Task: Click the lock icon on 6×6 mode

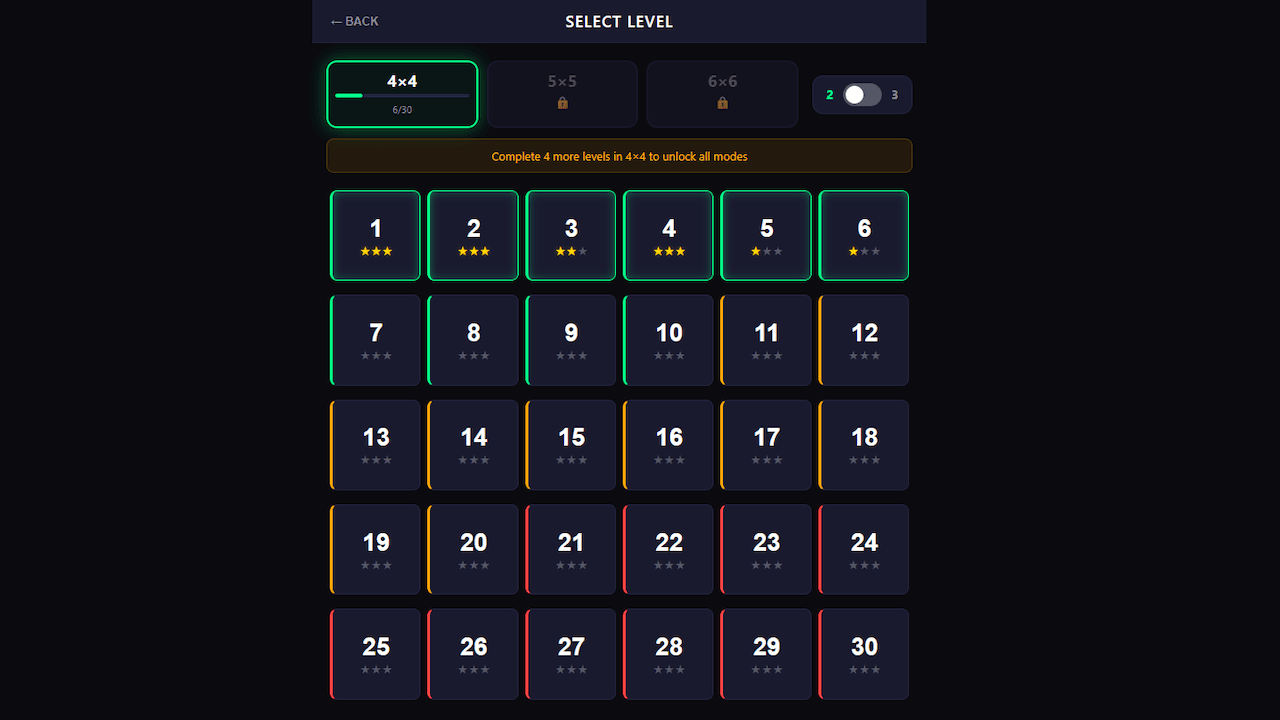Action: (x=723, y=103)
